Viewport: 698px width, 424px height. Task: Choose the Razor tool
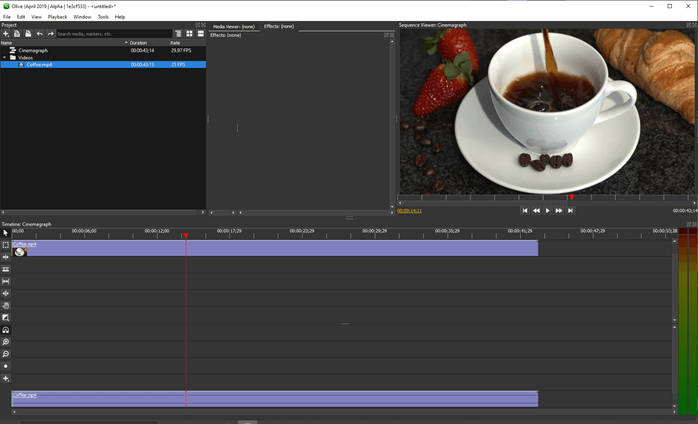coord(6,269)
